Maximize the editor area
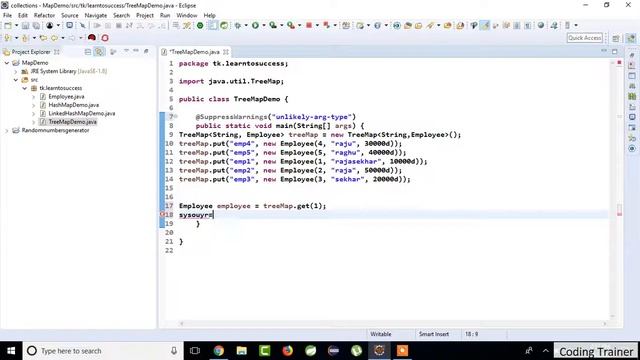This screenshot has height=360, width=640. pos(615,51)
